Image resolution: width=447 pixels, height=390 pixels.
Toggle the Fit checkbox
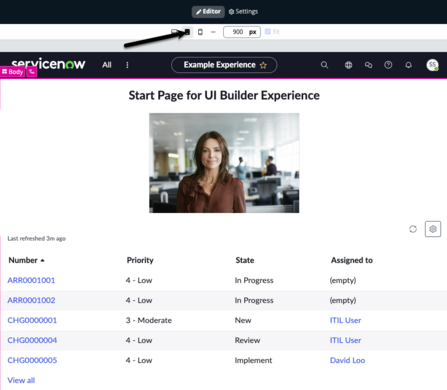pyautogui.click(x=267, y=32)
